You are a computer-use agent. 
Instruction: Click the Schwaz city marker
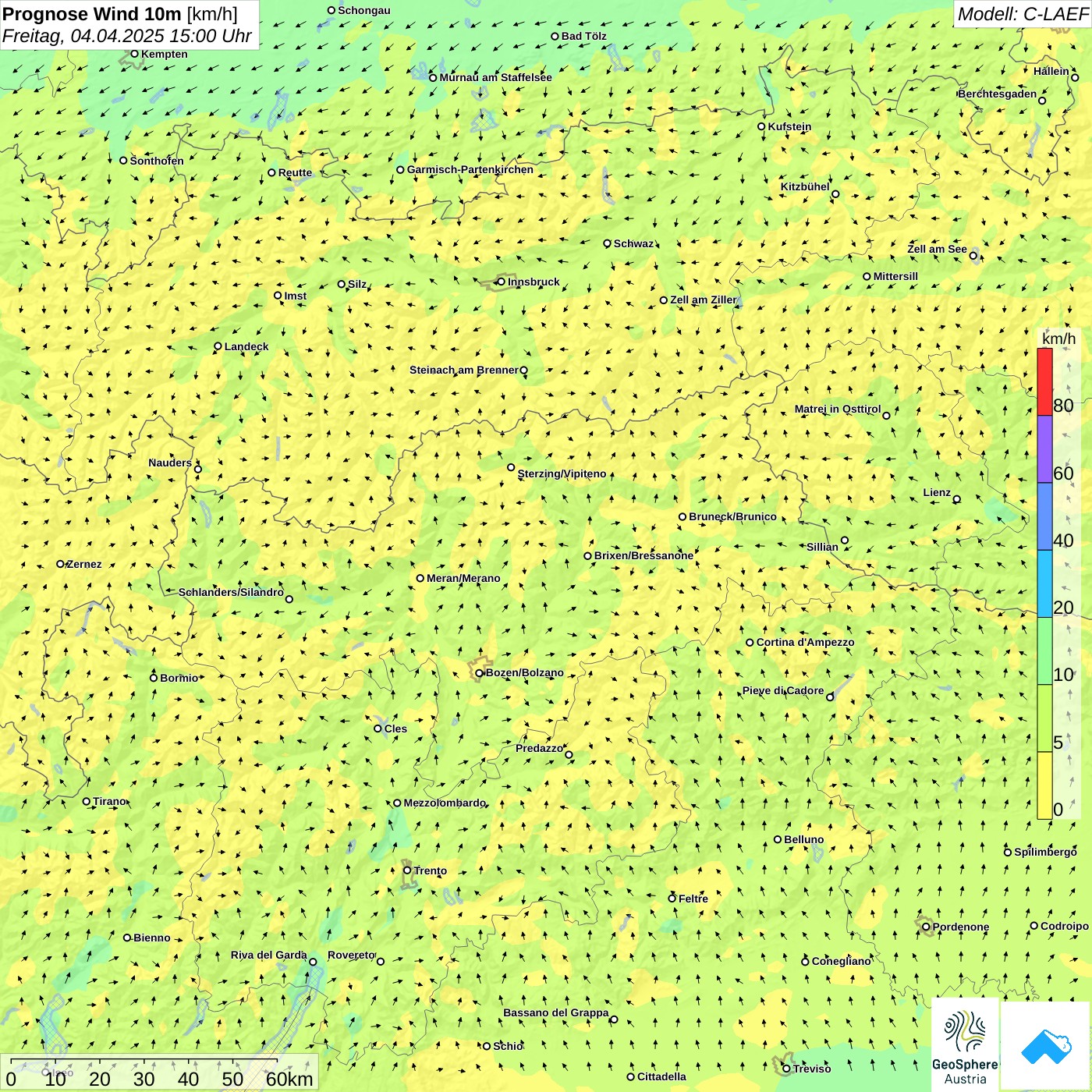[x=608, y=243]
